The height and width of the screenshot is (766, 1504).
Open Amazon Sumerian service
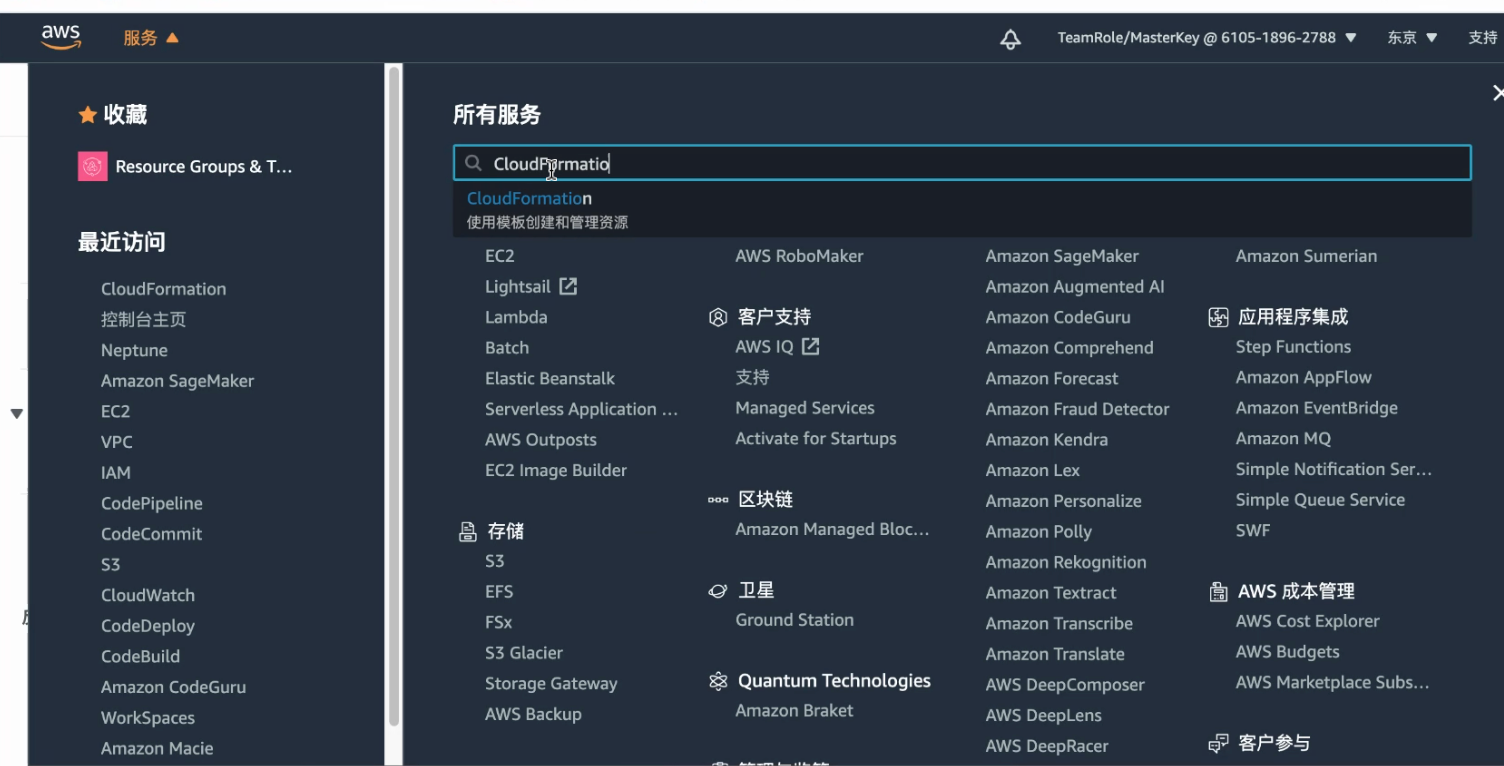point(1306,256)
